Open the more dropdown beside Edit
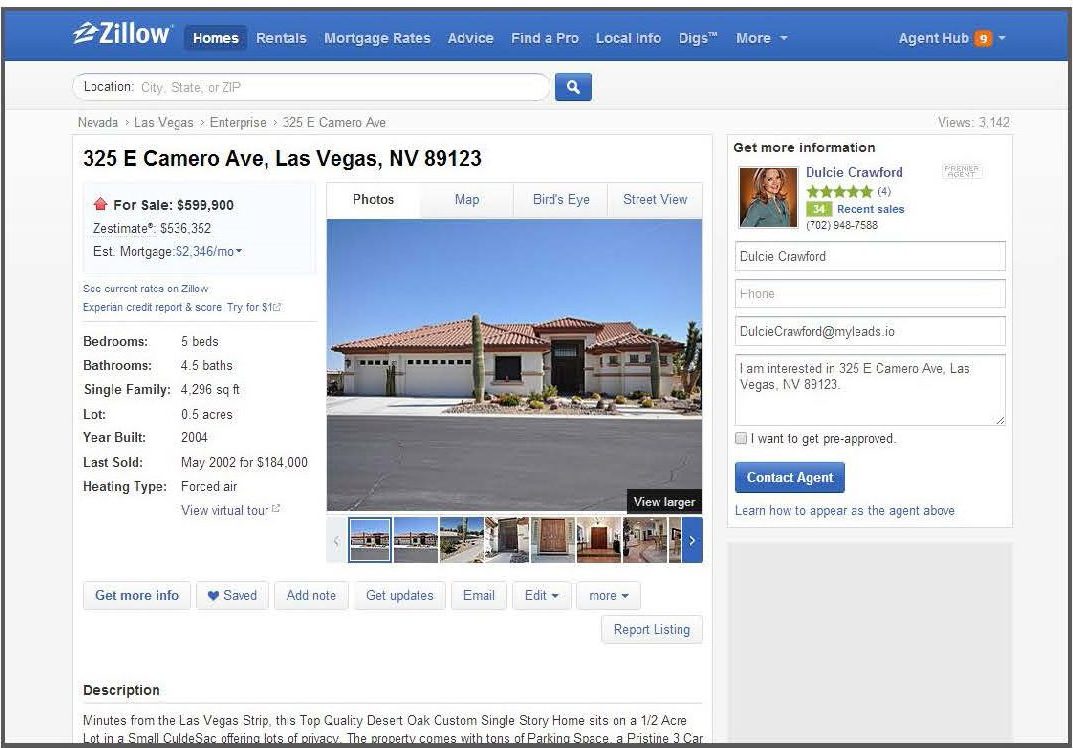Screen dimensions: 1073x748 [x=608, y=595]
